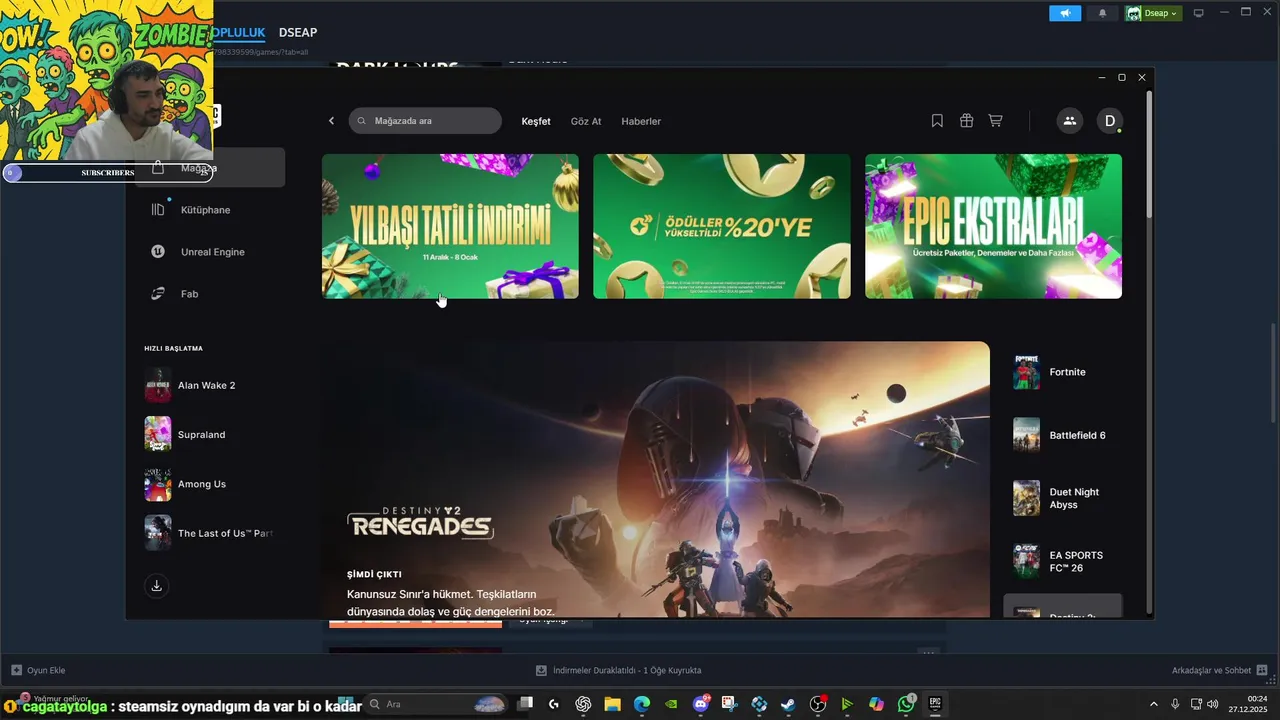Open Kütüphane in the Epic sidebar
The image size is (1280, 720).
pos(205,210)
